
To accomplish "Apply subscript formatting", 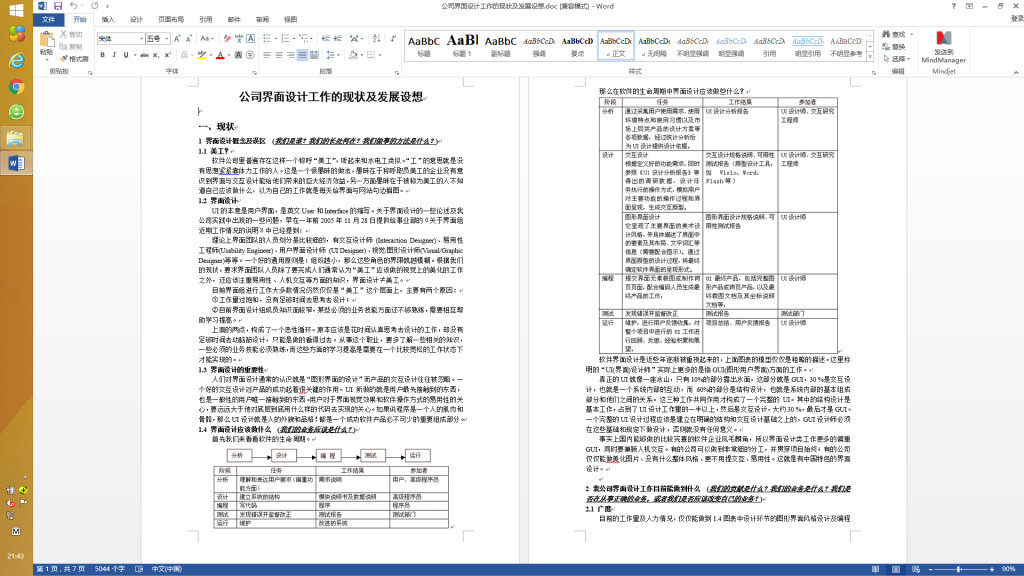I will (156, 56).
